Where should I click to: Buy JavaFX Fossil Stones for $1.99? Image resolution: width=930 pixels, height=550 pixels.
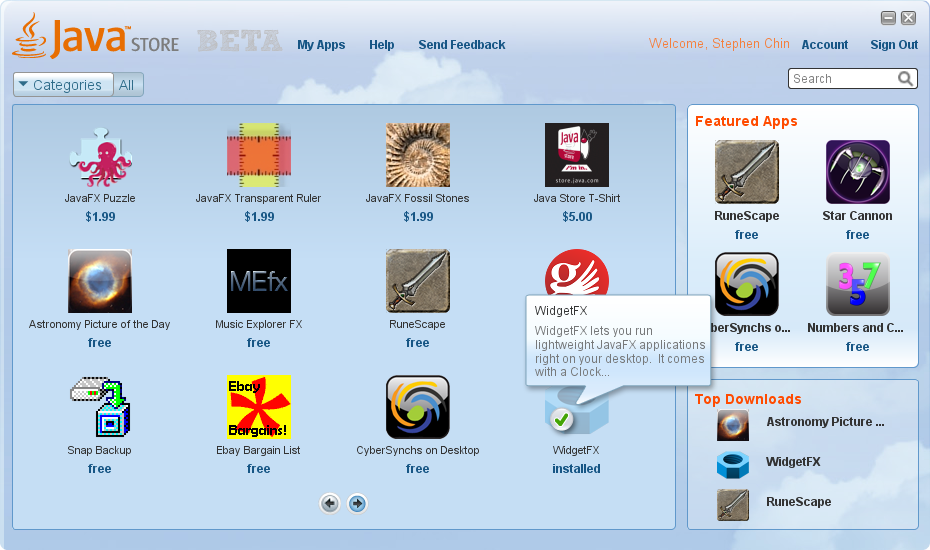coord(418,217)
